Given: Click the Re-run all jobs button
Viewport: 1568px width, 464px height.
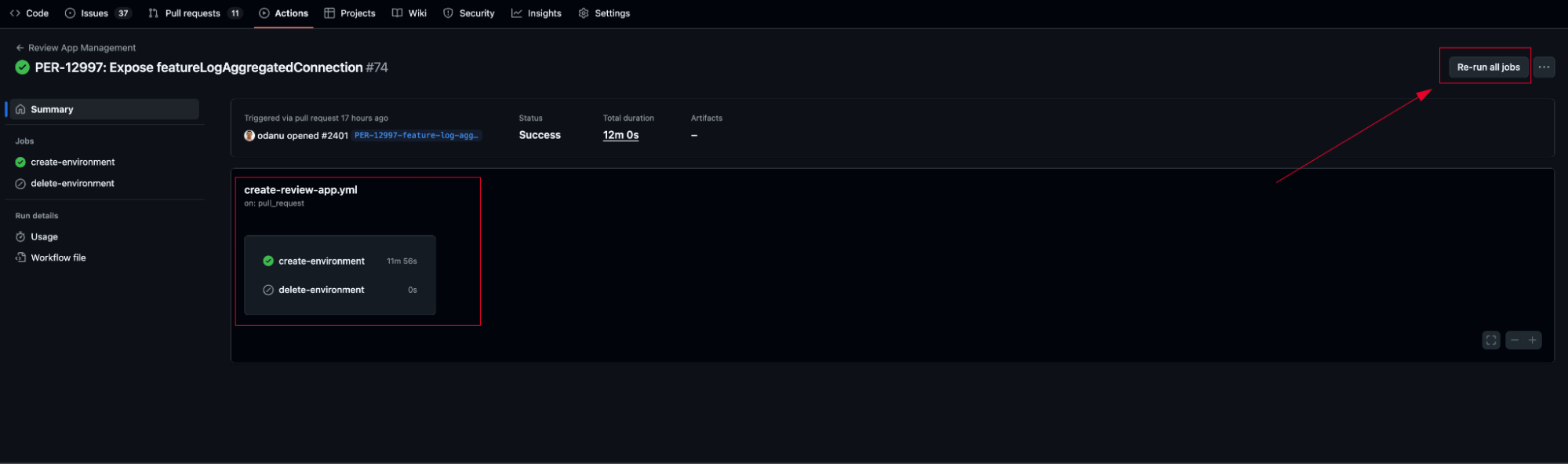Looking at the screenshot, I should tap(1488, 68).
